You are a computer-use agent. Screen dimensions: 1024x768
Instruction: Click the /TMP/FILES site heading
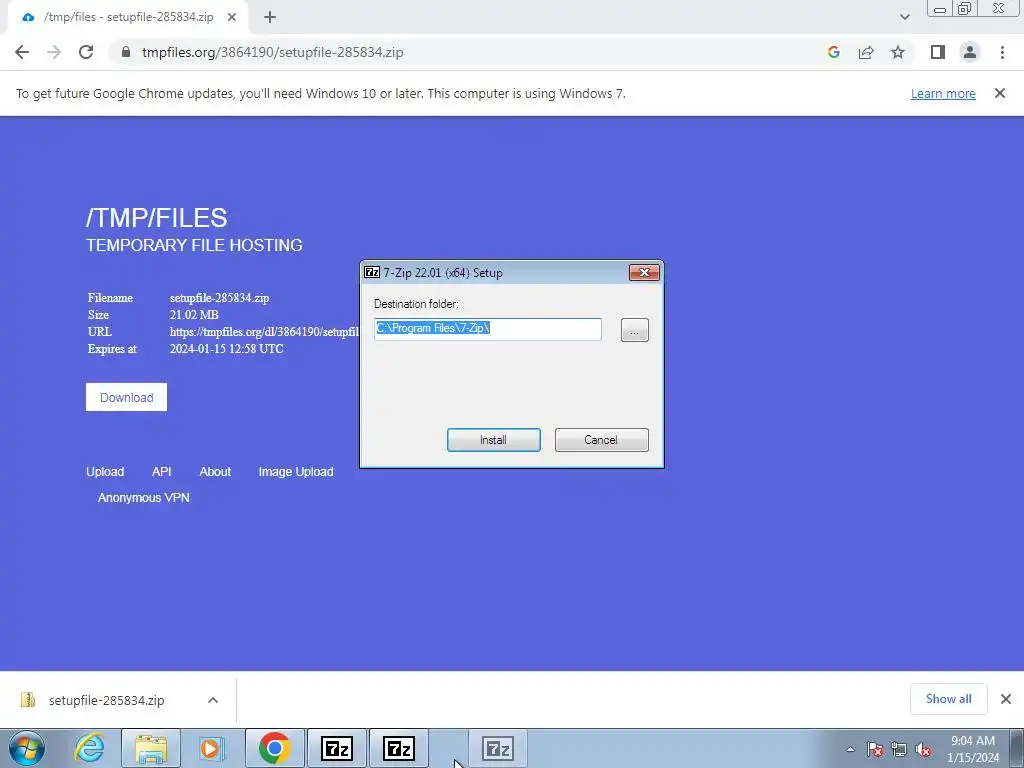pos(157,217)
